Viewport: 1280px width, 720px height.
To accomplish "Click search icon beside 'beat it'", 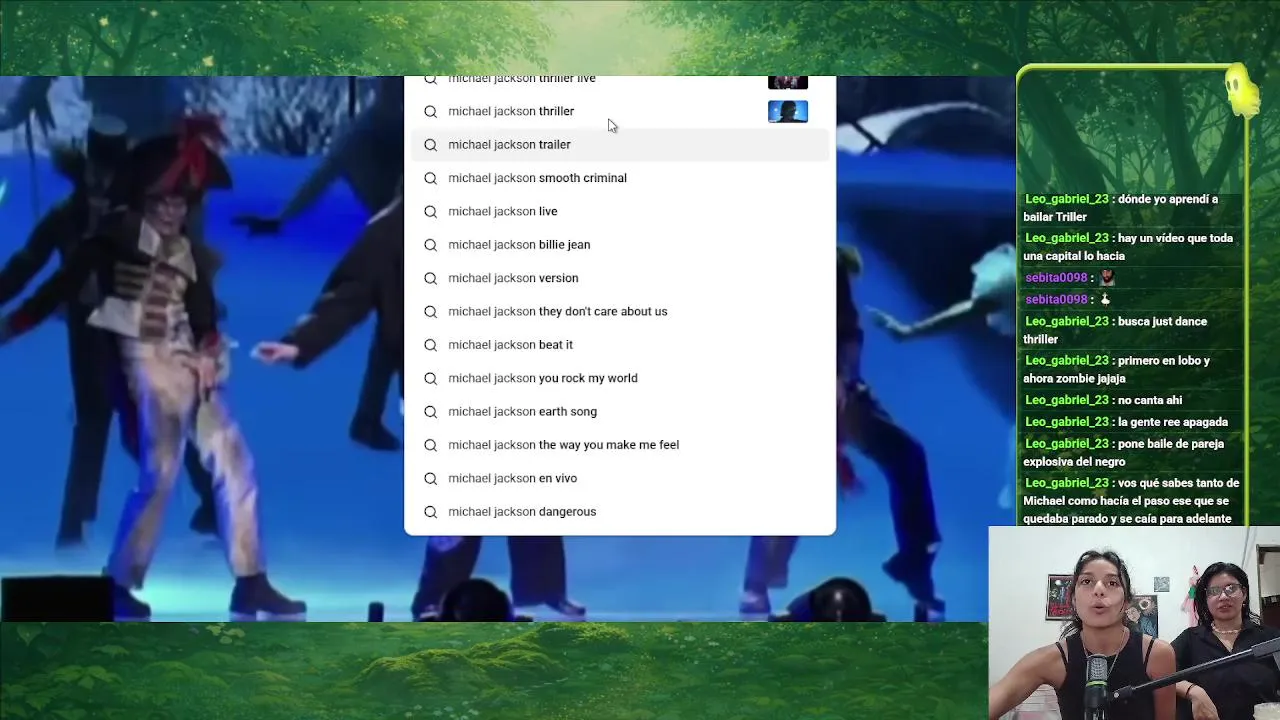I will (x=430, y=344).
